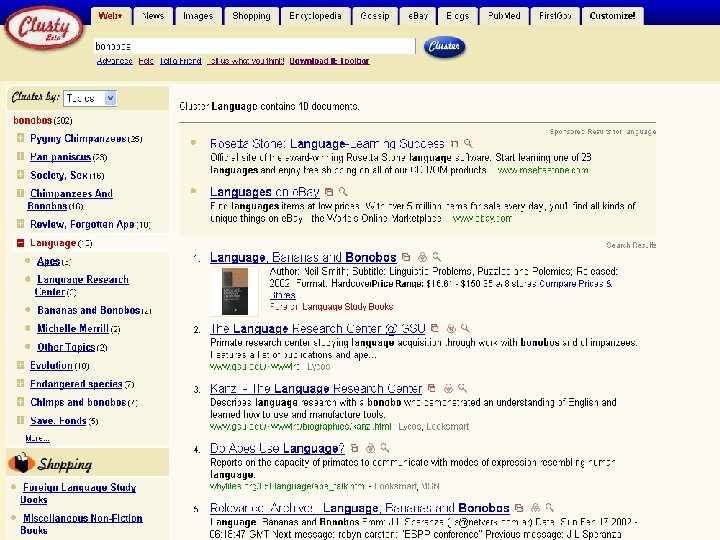Switch to the News tab
The image size is (720, 540).
pyautogui.click(x=153, y=16)
